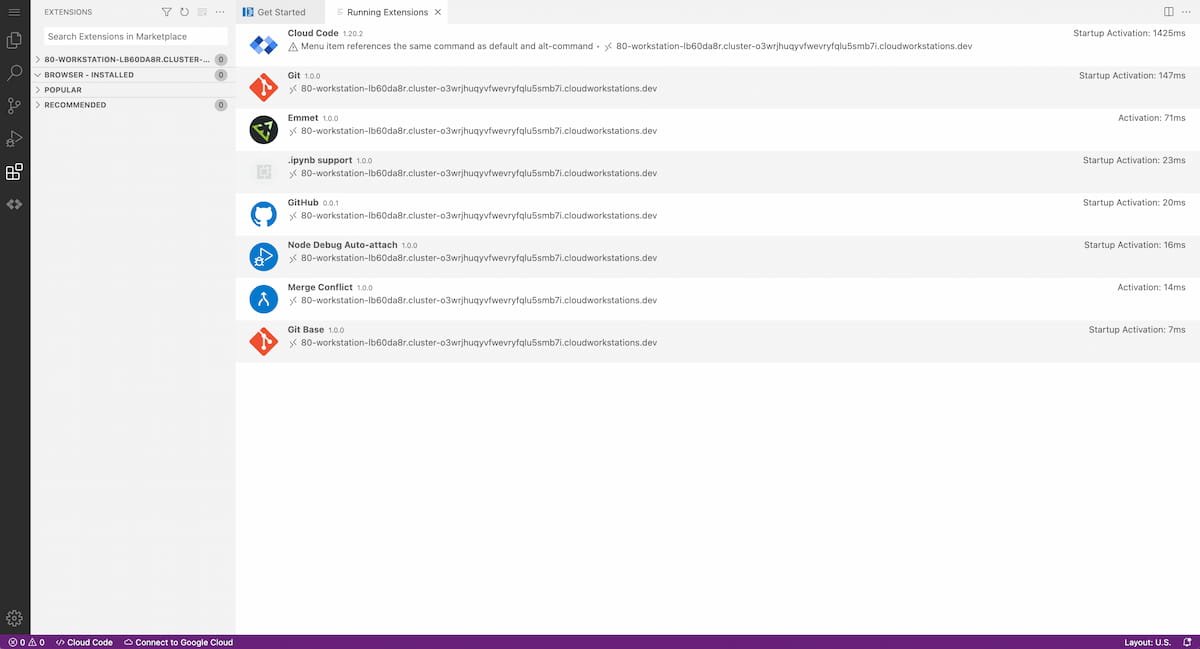Click the Split Editor icon
This screenshot has width=1200, height=649.
click(x=1169, y=12)
